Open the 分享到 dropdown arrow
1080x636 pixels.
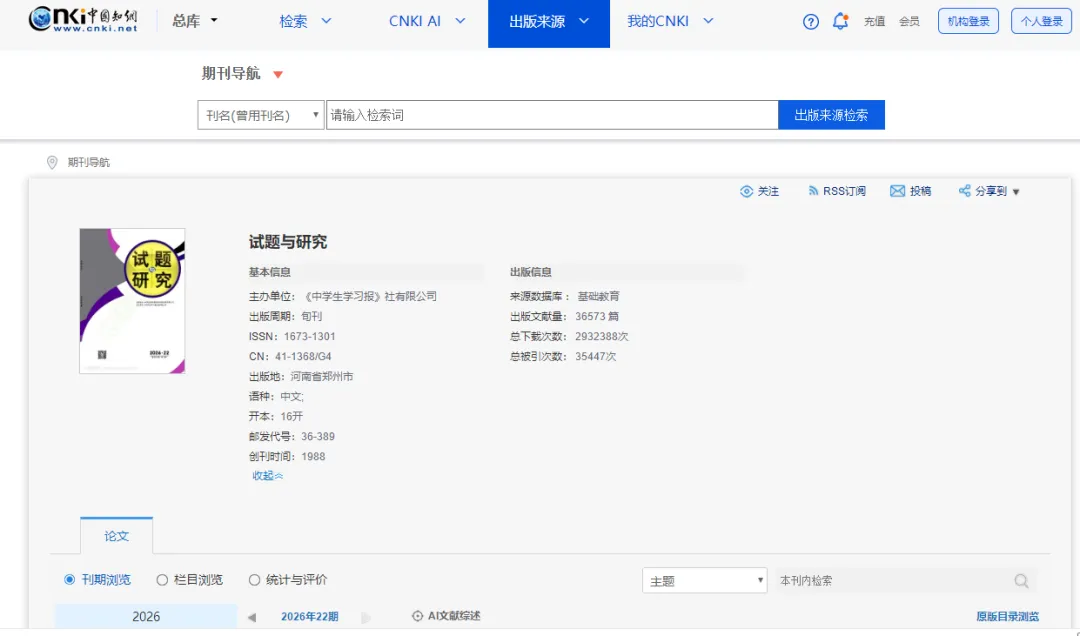click(1016, 192)
